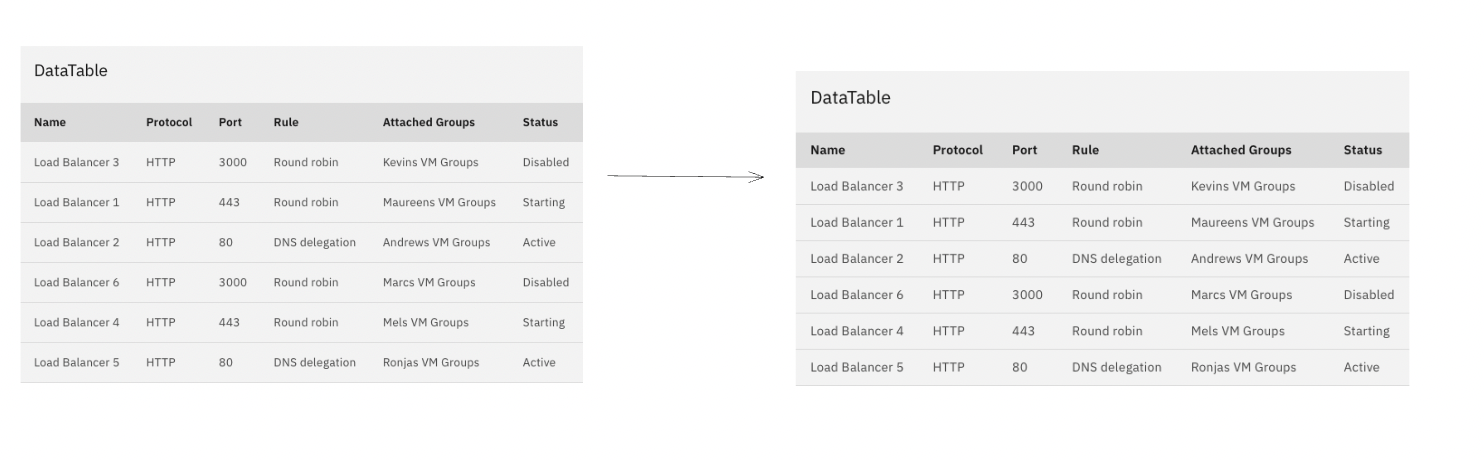Click Load Balancer 5 in the right table
The width and height of the screenshot is (1484, 460).
(x=856, y=367)
